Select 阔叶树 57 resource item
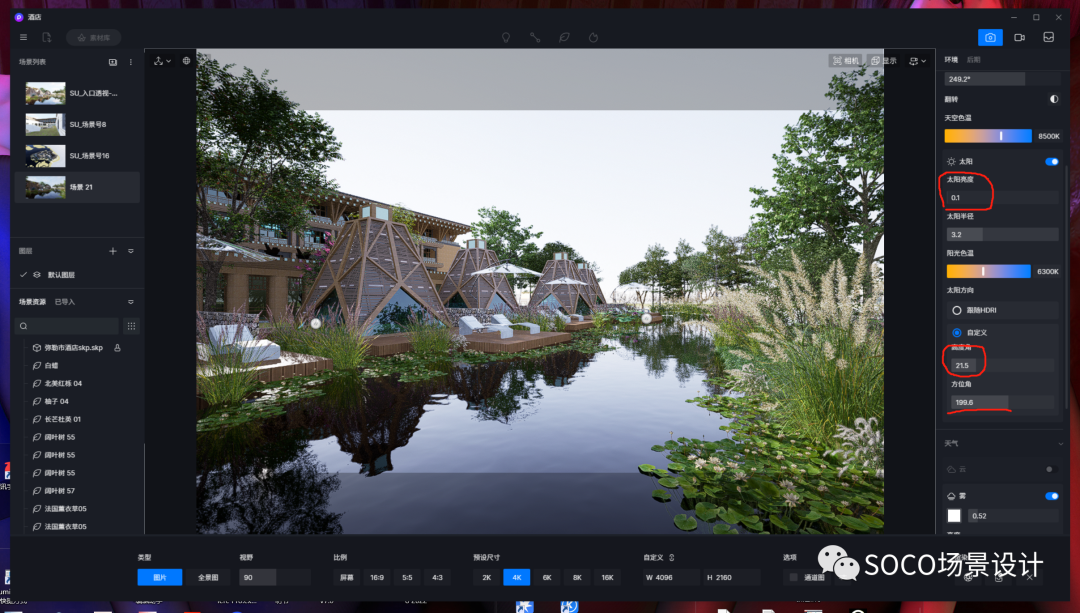 [60, 491]
